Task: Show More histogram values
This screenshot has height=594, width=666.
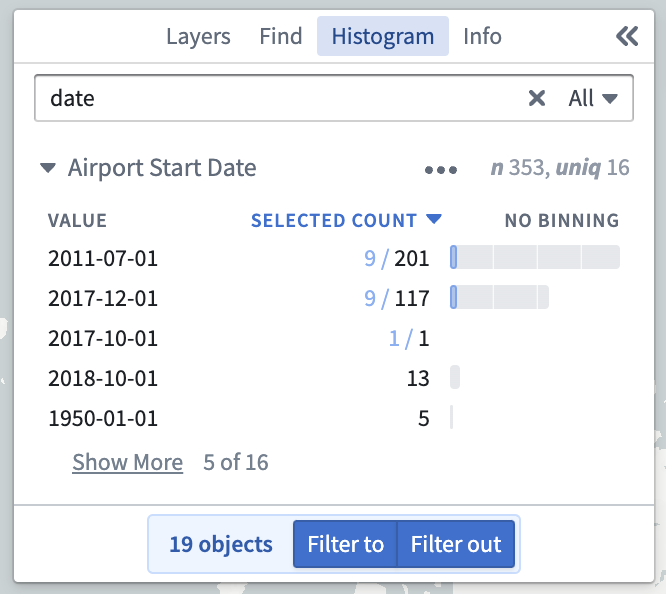Action: point(127,462)
